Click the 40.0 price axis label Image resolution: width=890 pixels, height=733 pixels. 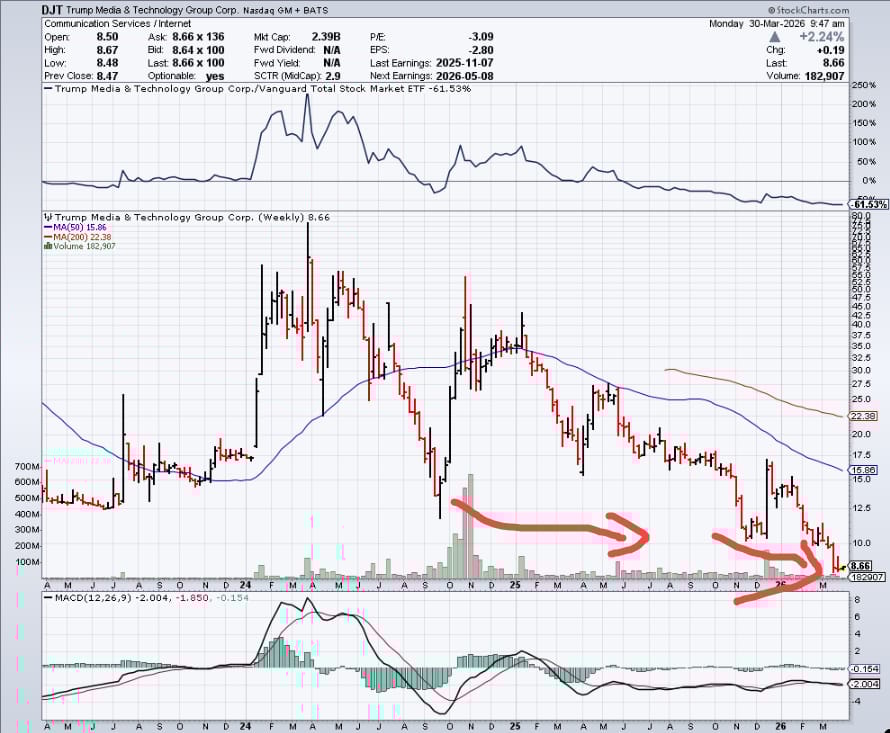tap(861, 325)
